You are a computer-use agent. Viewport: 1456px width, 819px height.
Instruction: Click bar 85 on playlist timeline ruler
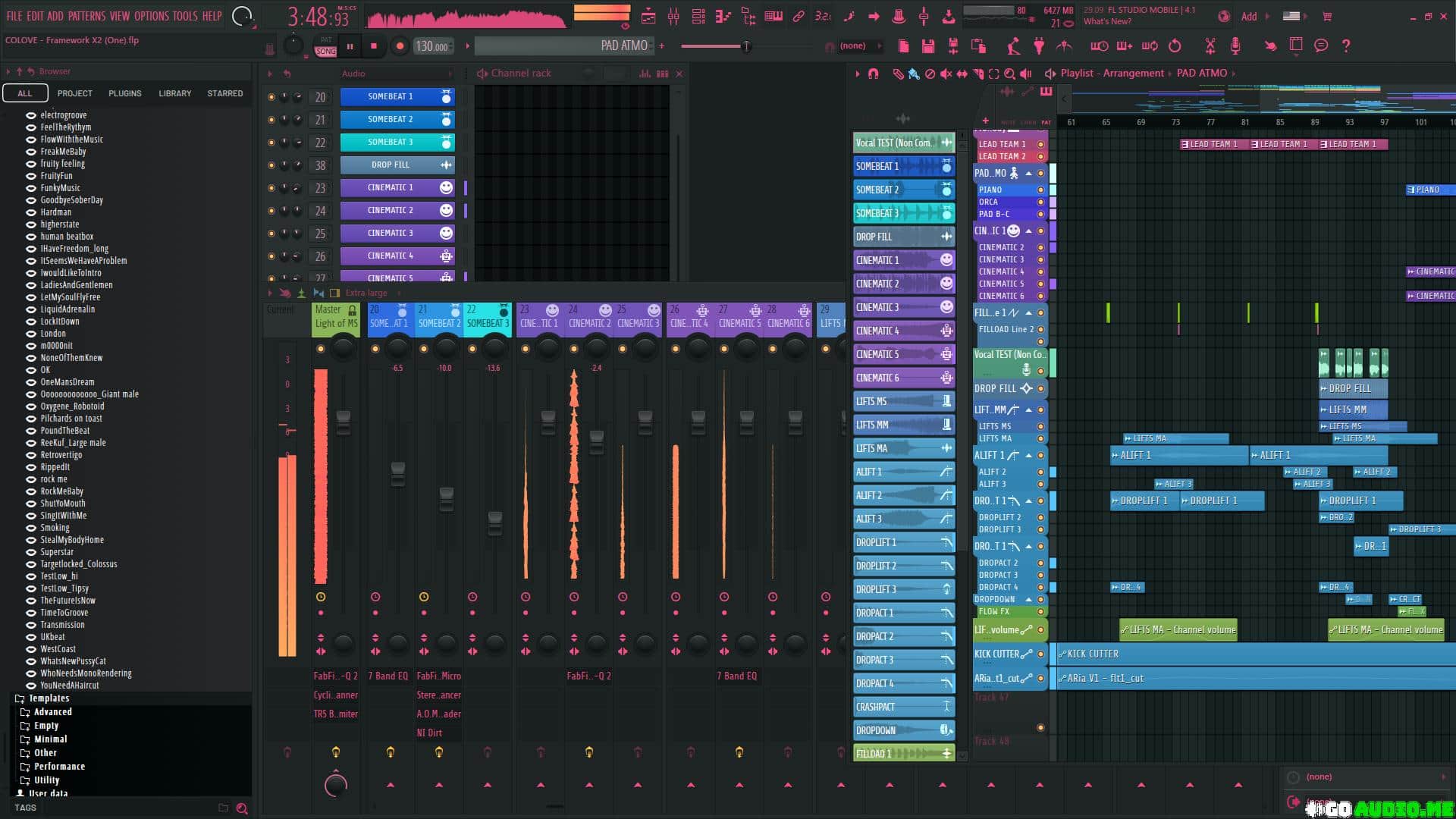[1280, 122]
